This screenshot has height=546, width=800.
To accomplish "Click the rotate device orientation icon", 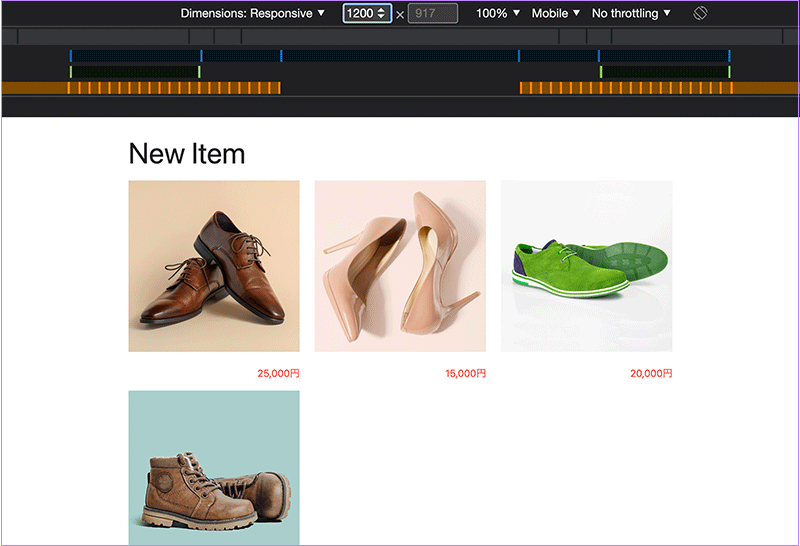I will [700, 13].
